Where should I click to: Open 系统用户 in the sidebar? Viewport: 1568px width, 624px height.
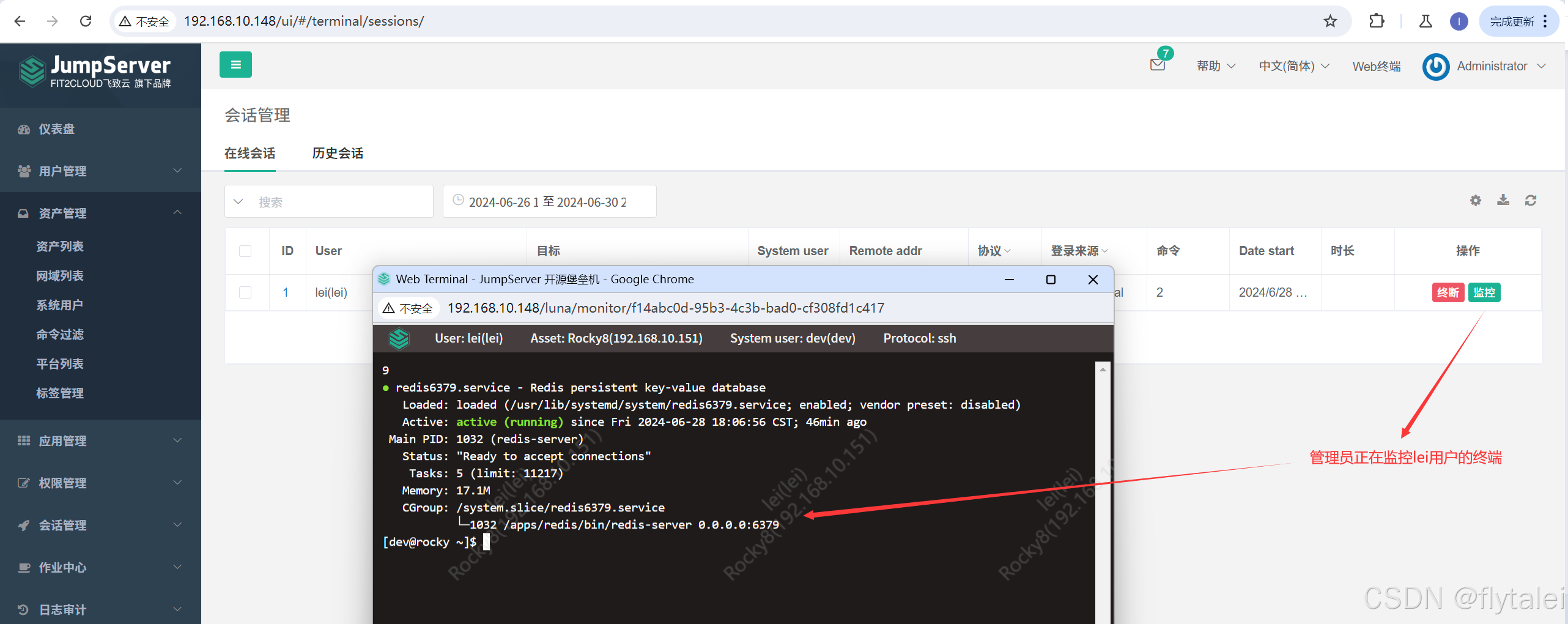[59, 305]
